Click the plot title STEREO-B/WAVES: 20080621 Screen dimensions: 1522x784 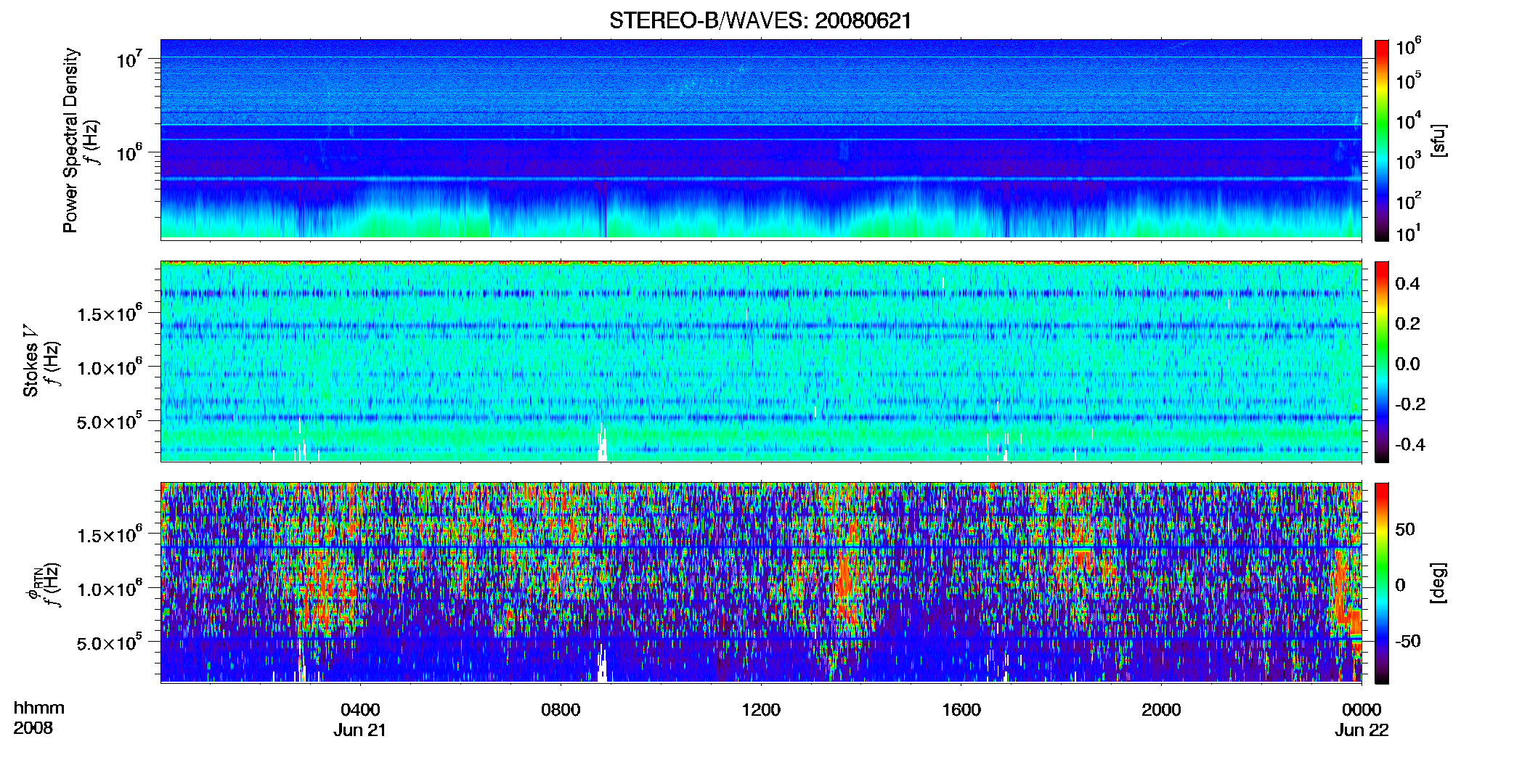[760, 21]
